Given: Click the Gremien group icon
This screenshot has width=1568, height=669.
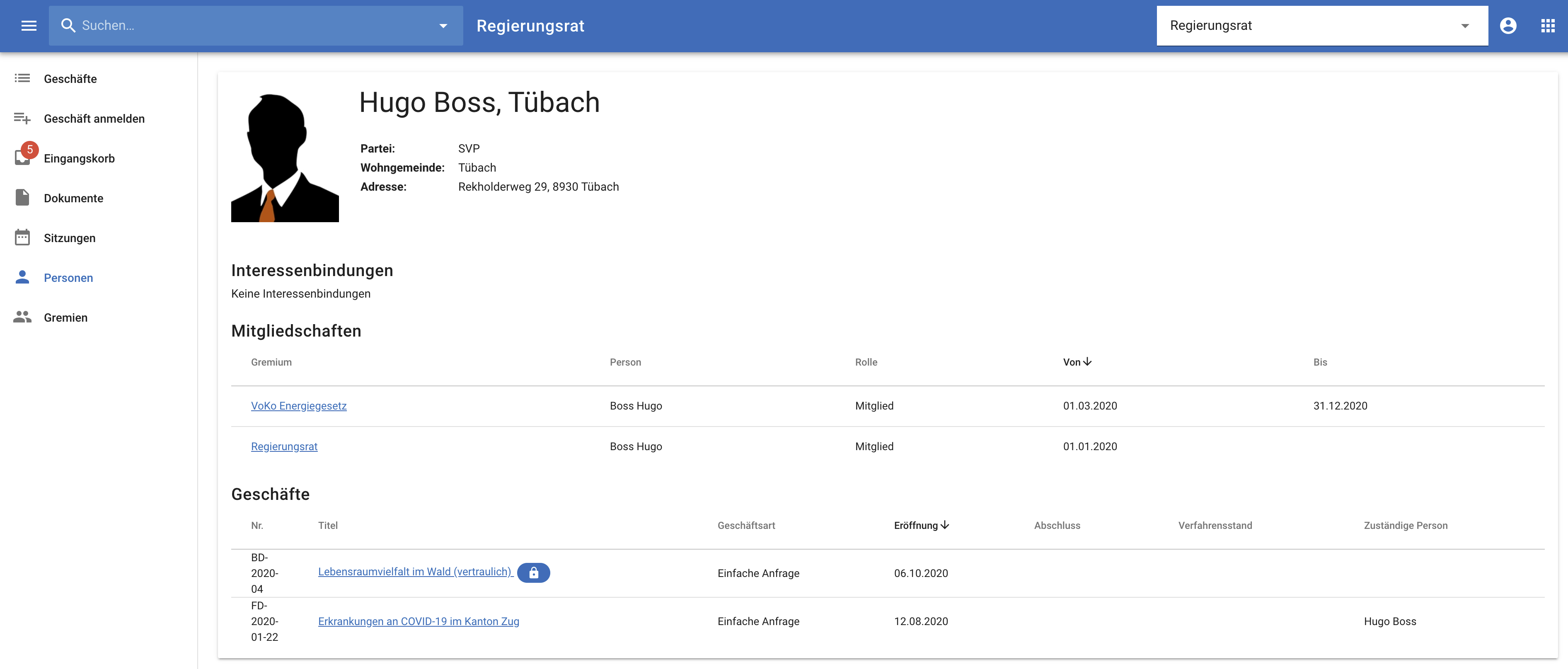Looking at the screenshot, I should click(22, 317).
